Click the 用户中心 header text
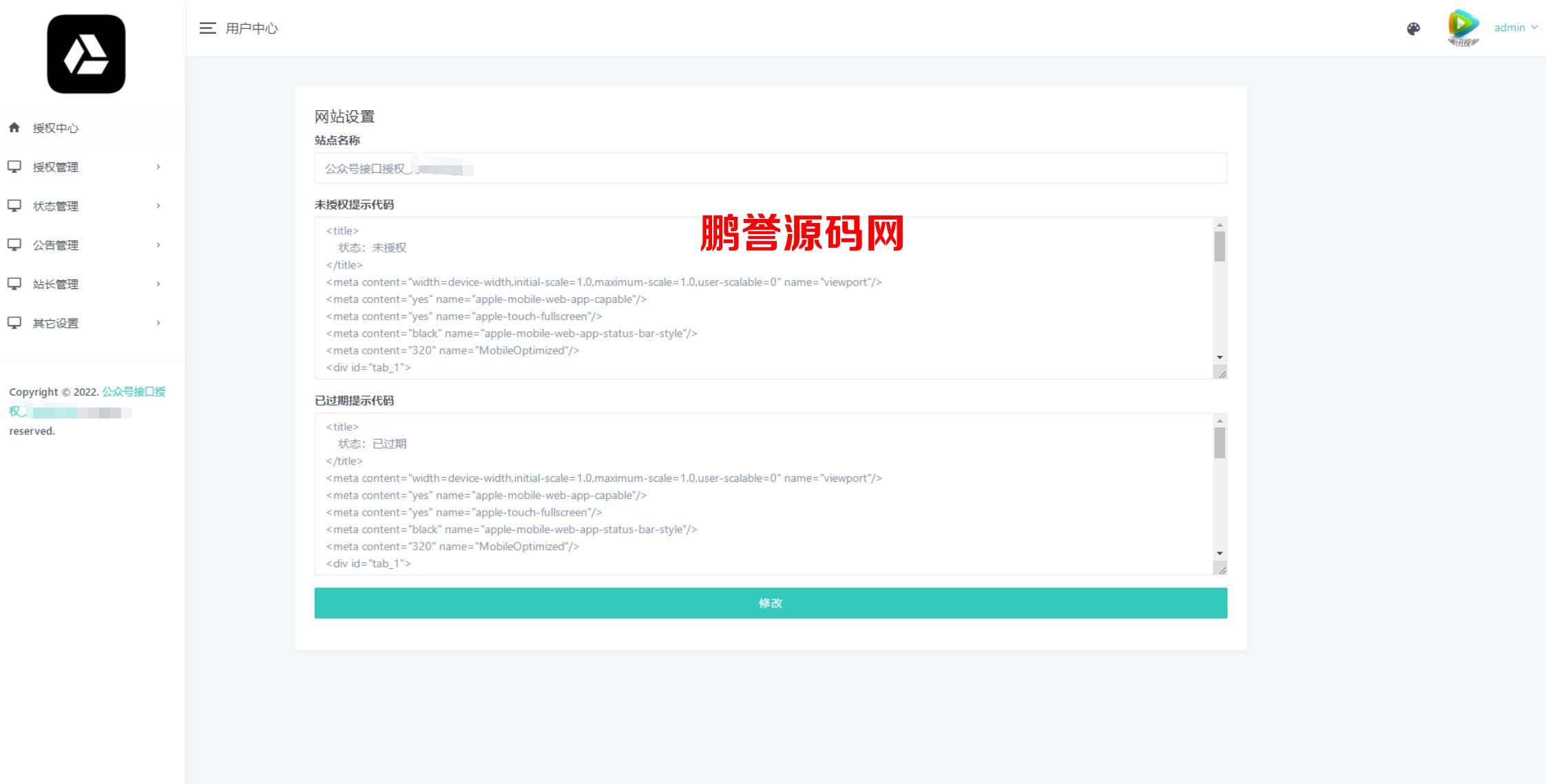This screenshot has height=784, width=1546. (x=252, y=28)
